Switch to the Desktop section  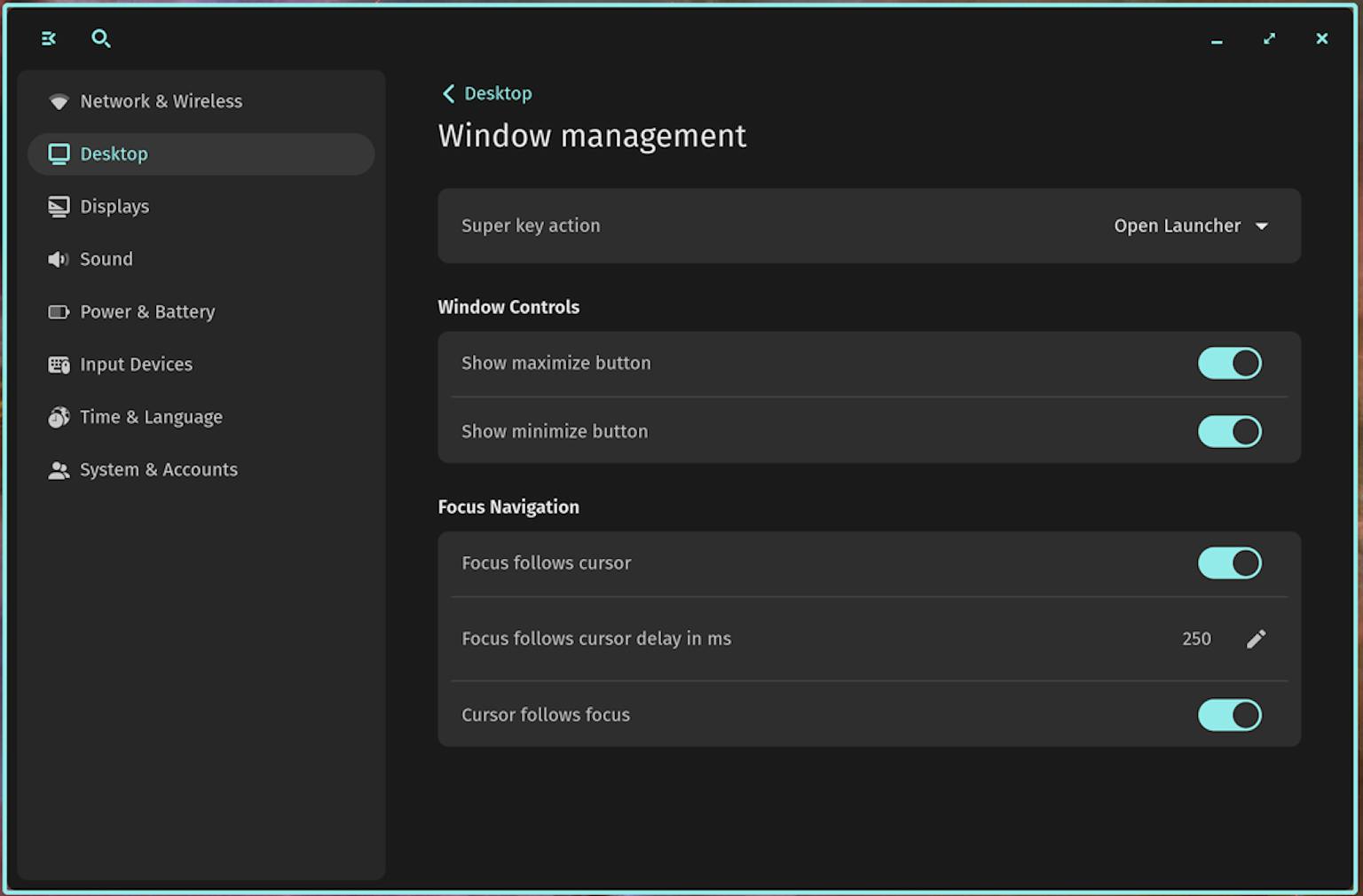[114, 153]
